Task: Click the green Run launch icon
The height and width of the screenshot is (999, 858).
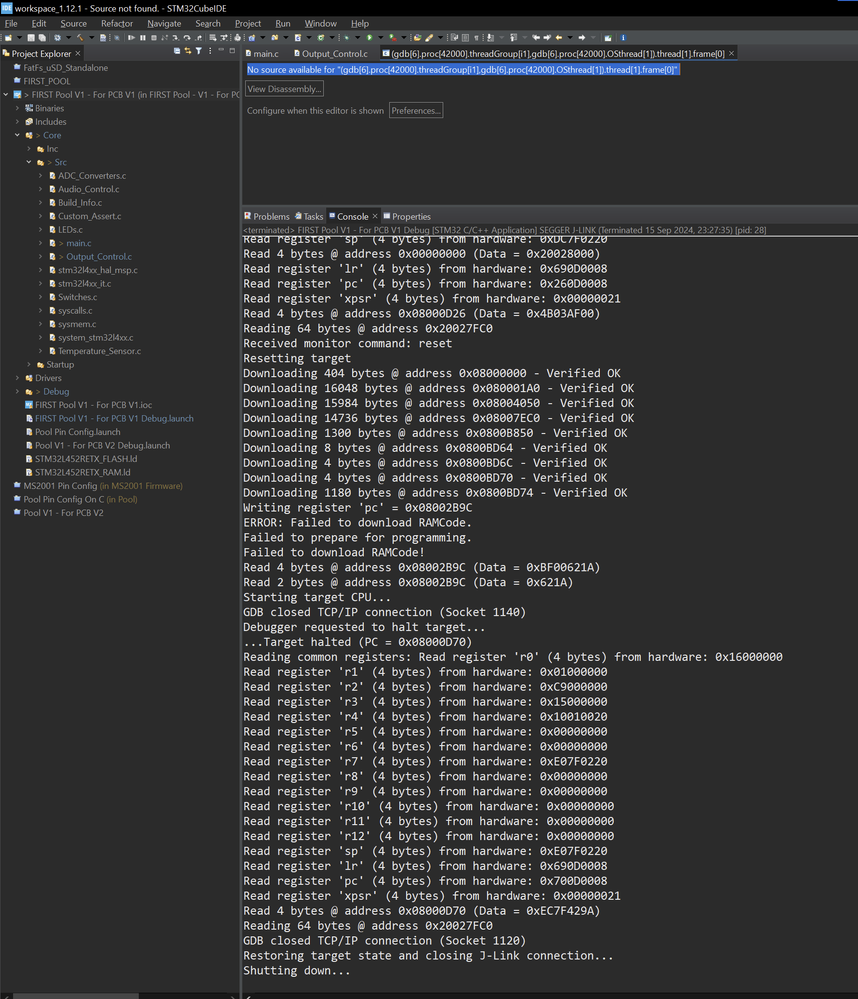Action: [369, 38]
